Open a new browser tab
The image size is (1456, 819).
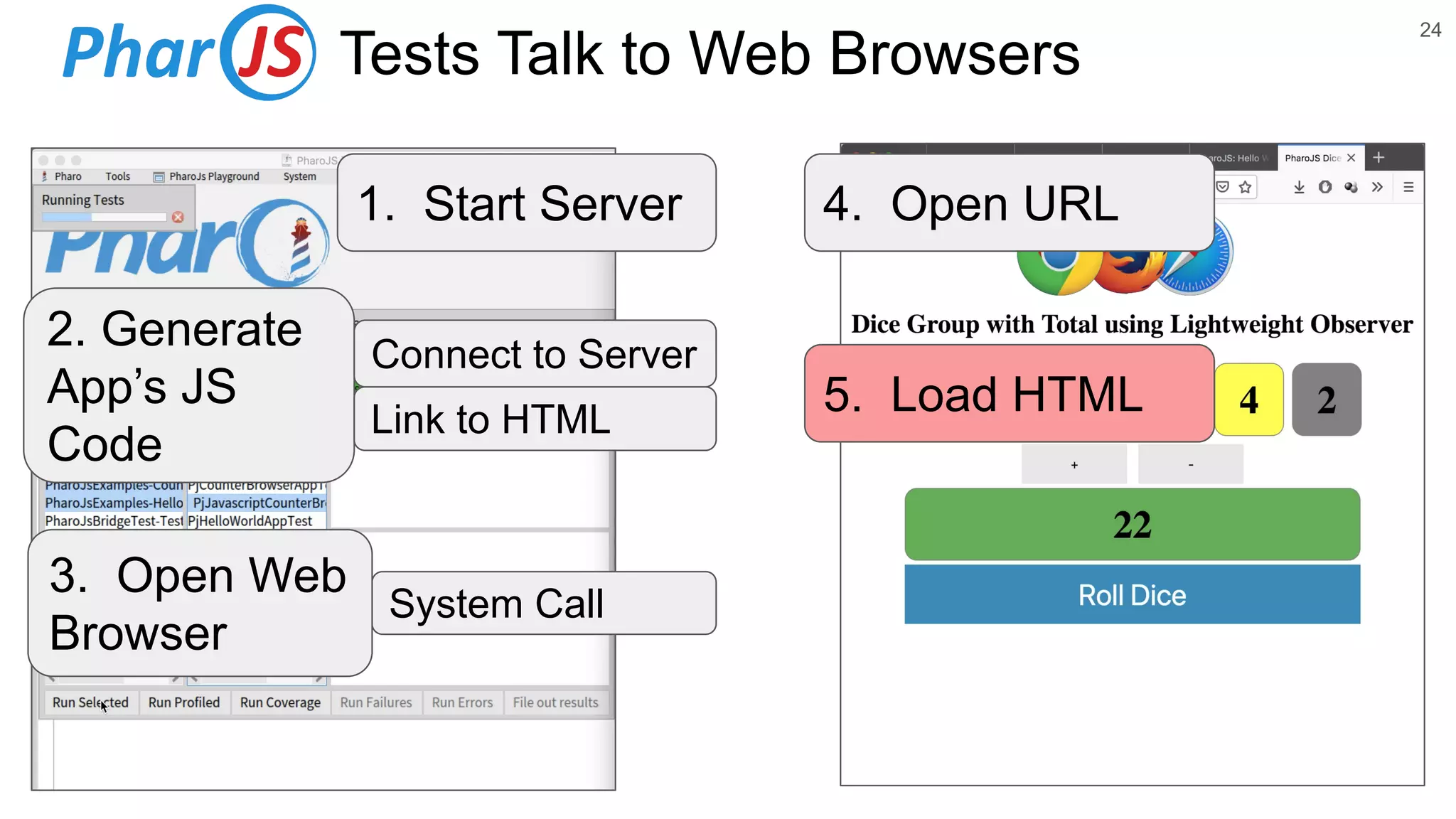pos(1379,158)
